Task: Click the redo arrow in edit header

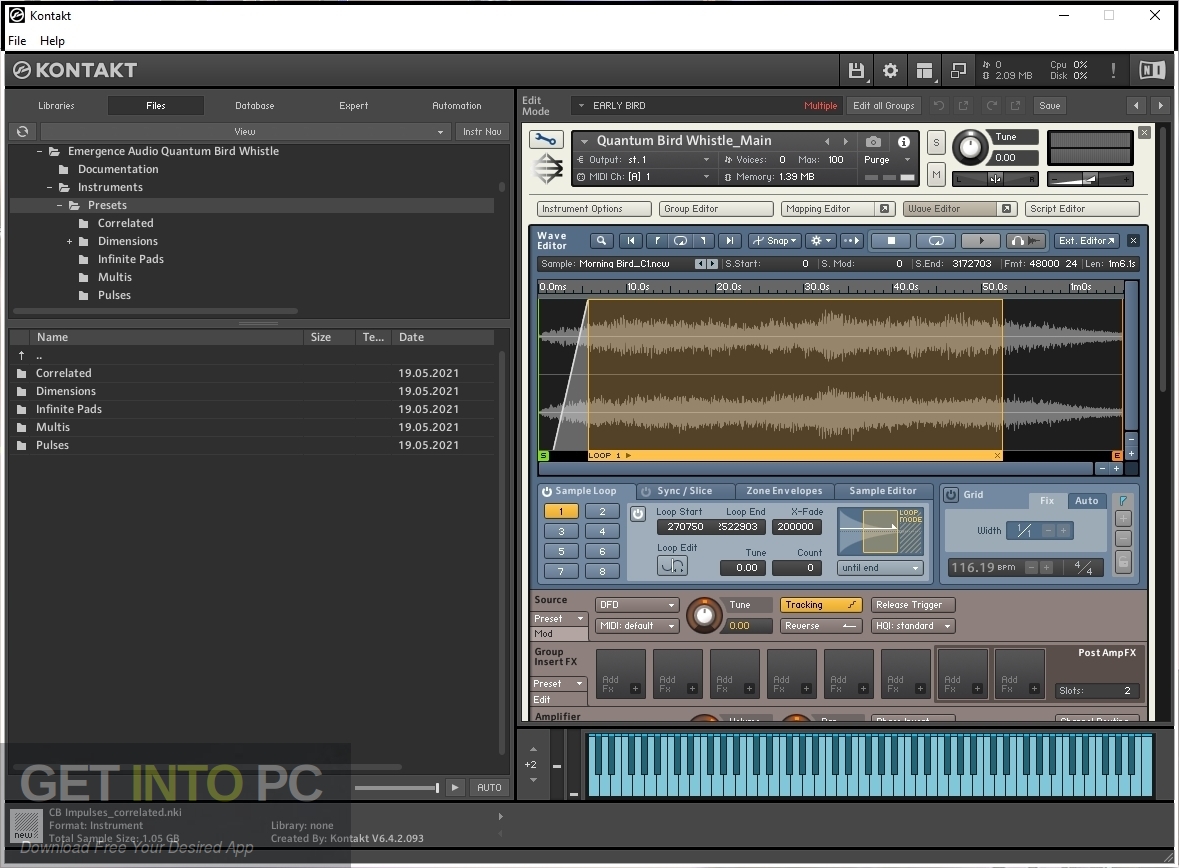Action: [x=992, y=106]
